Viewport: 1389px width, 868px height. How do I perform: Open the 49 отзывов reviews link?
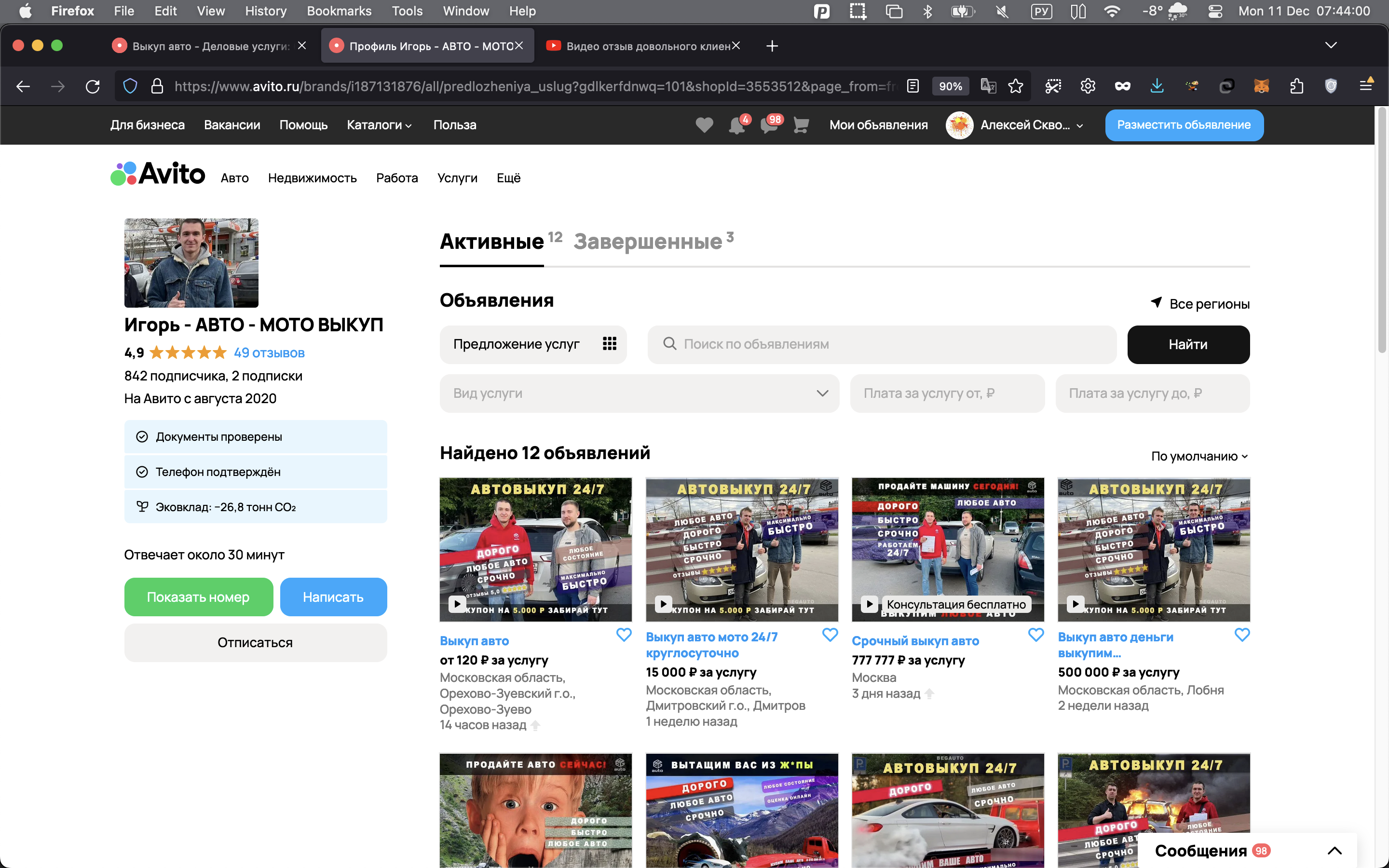click(x=269, y=353)
